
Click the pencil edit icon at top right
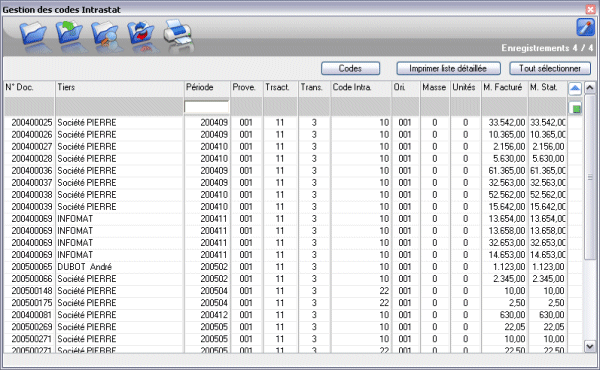(x=585, y=27)
